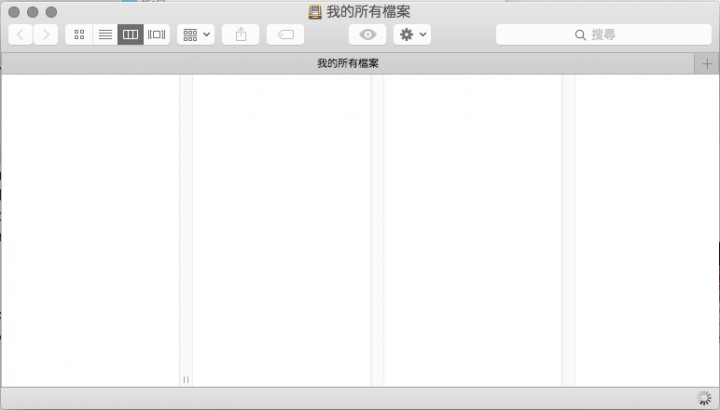
Task: Add a new tab with plus button
Action: tap(707, 64)
